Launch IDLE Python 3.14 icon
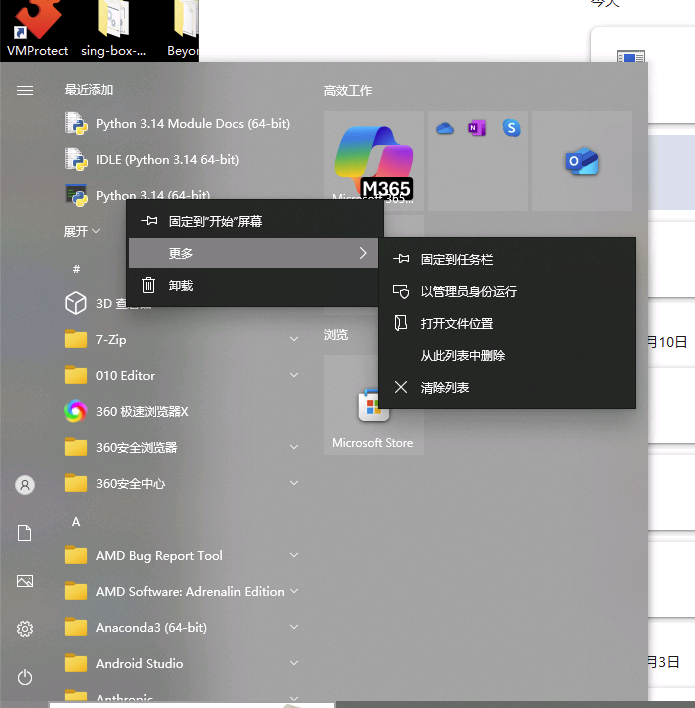The image size is (695, 708). (76, 159)
